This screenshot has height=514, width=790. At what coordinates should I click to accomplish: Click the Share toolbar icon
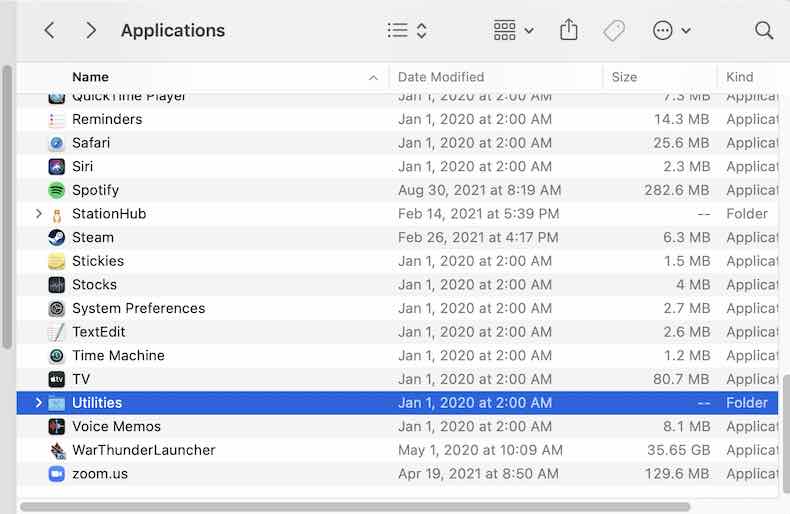pyautogui.click(x=569, y=30)
